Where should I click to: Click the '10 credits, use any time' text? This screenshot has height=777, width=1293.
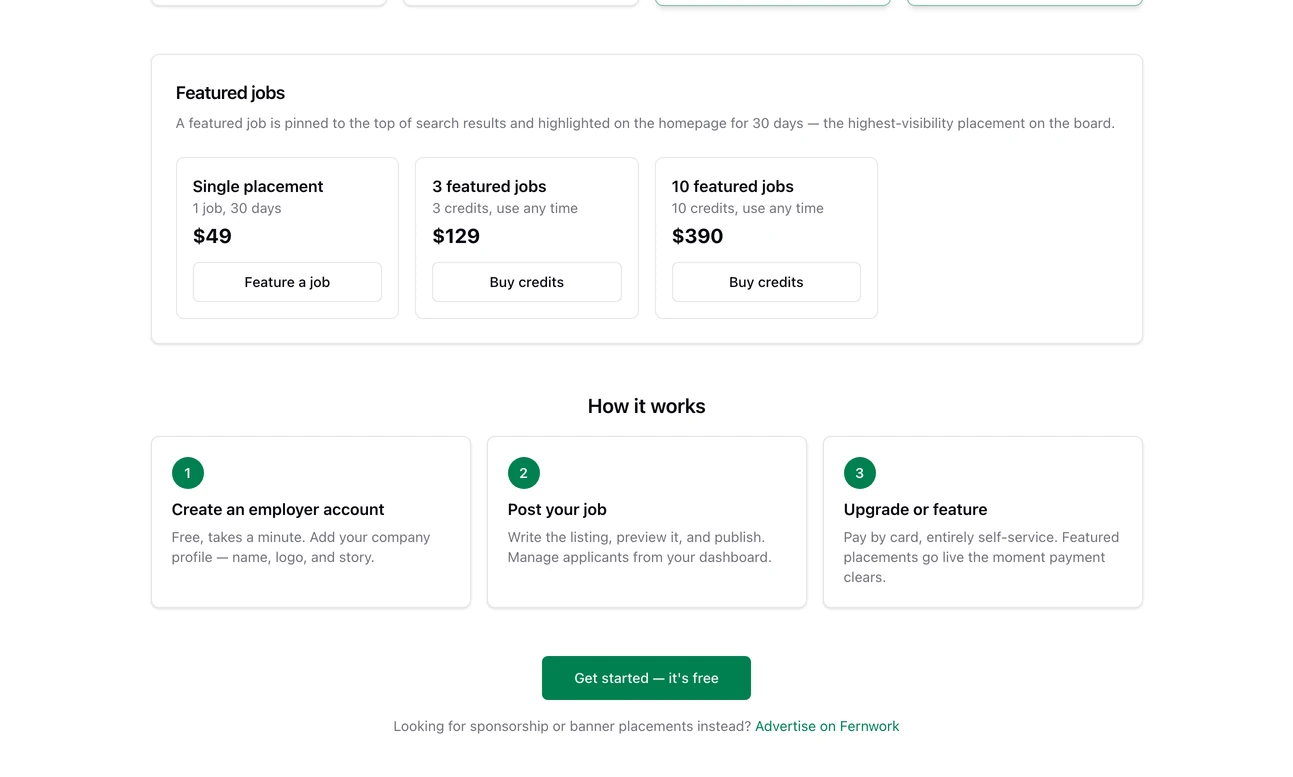pyautogui.click(x=748, y=208)
